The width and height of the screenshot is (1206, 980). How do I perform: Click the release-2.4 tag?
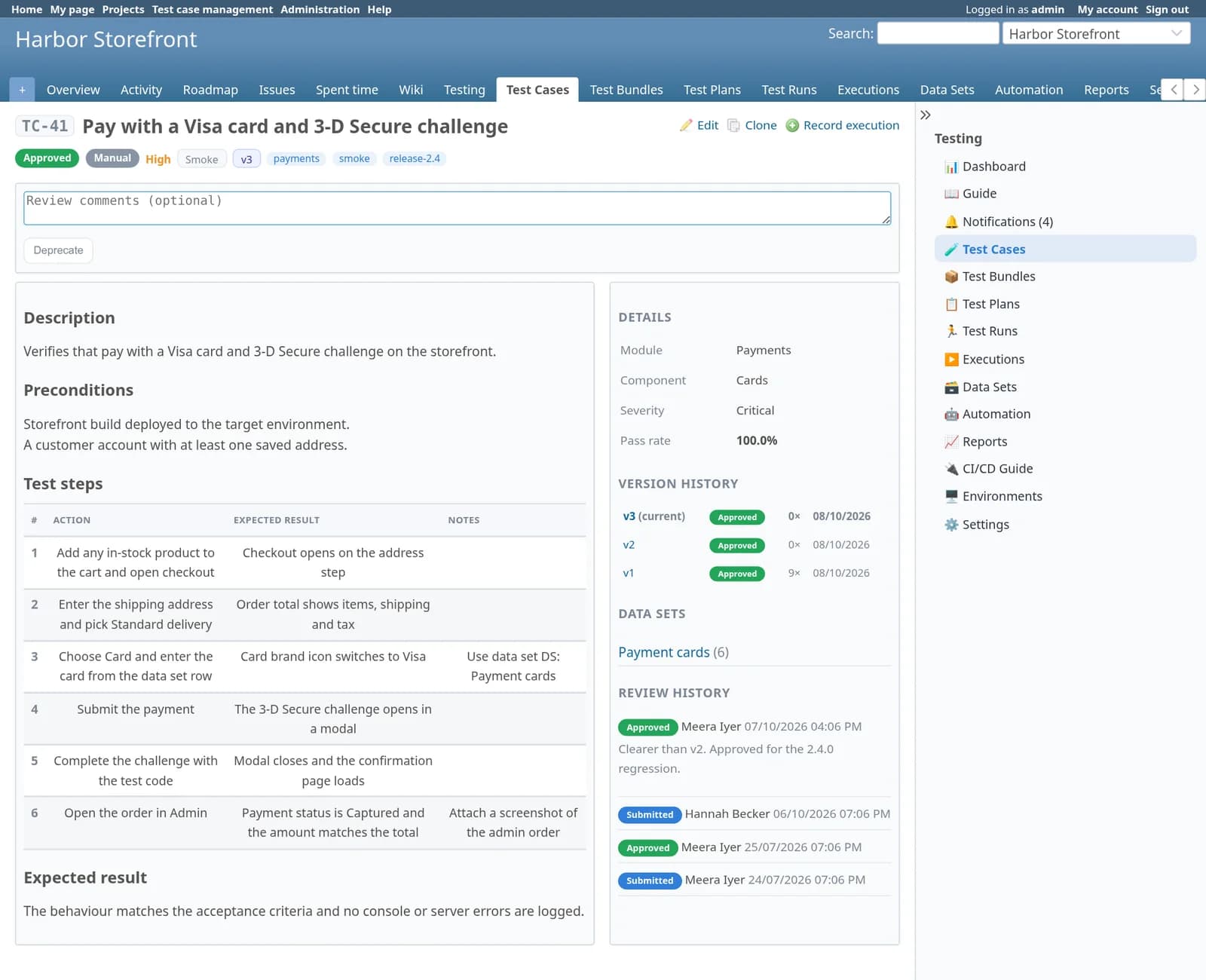click(x=415, y=158)
